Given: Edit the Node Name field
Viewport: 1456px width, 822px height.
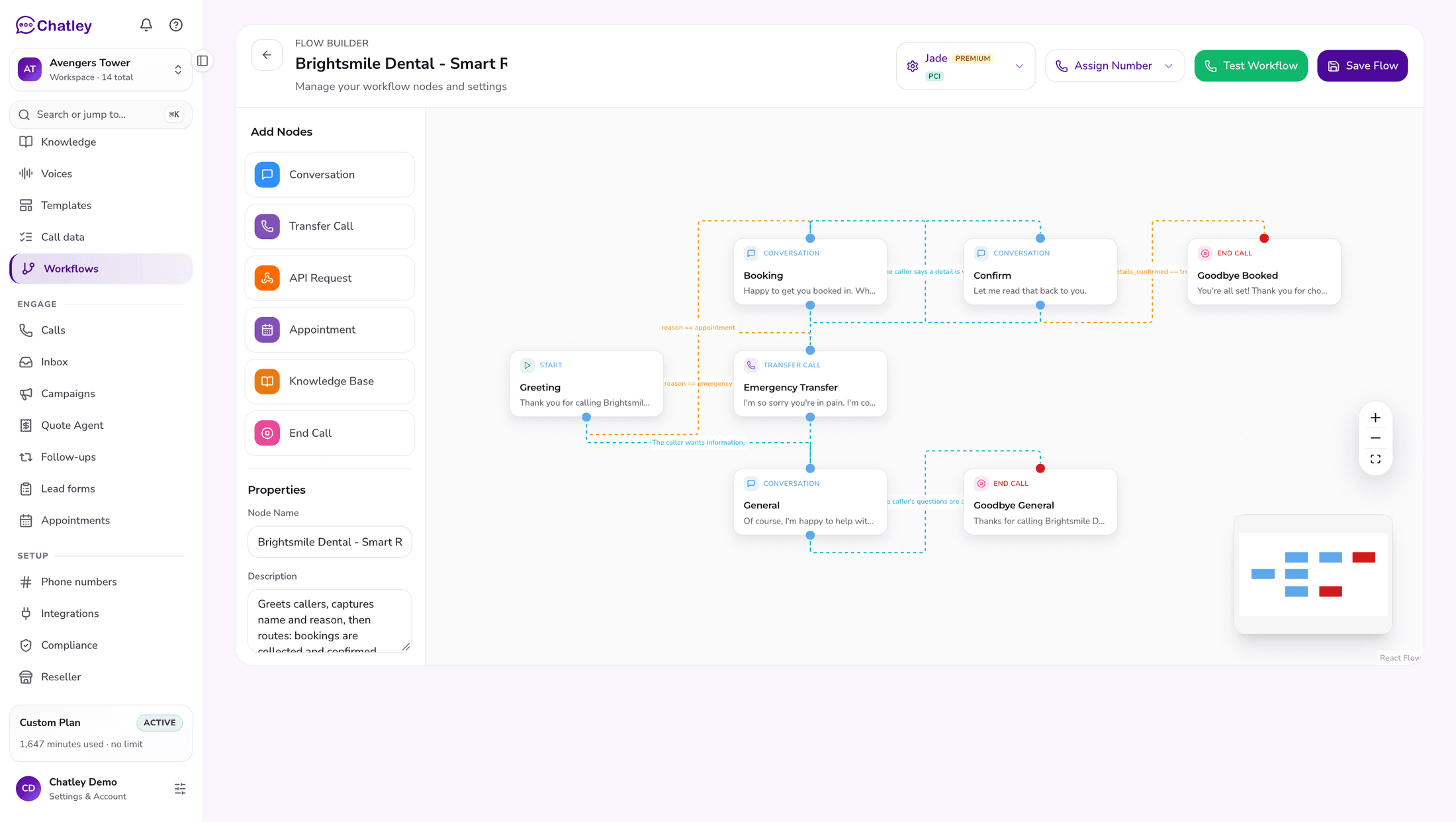Looking at the screenshot, I should click(x=330, y=542).
